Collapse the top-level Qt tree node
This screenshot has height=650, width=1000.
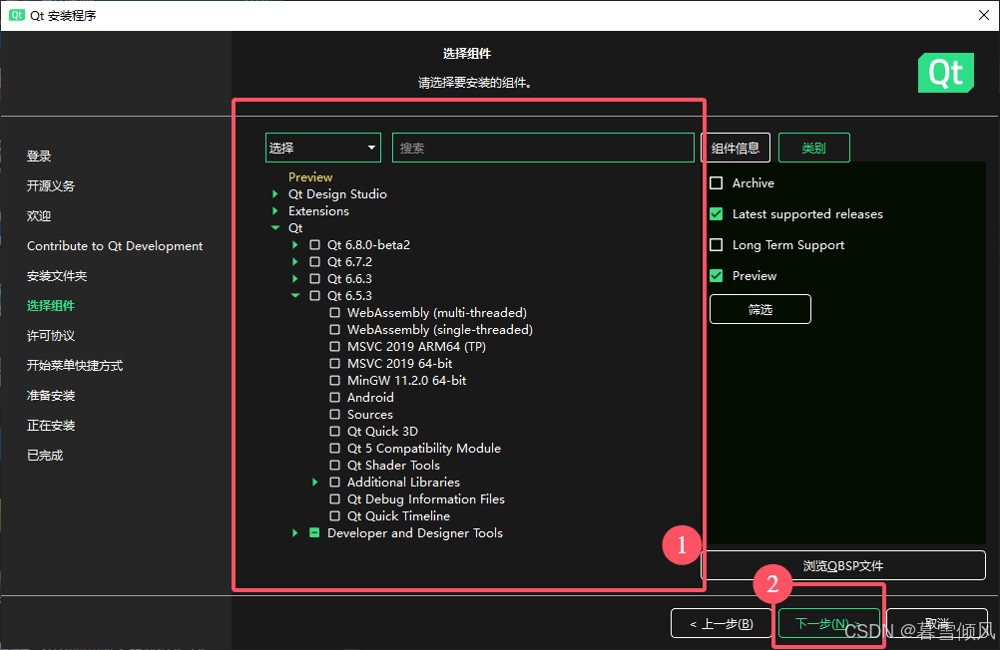click(x=275, y=228)
